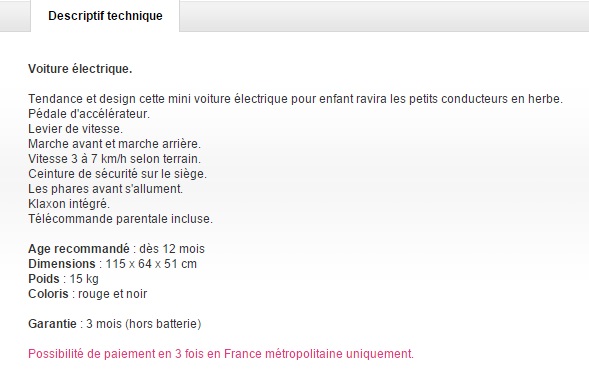Click the Vitesse 3 à 7 km/h line

[x=115, y=159]
